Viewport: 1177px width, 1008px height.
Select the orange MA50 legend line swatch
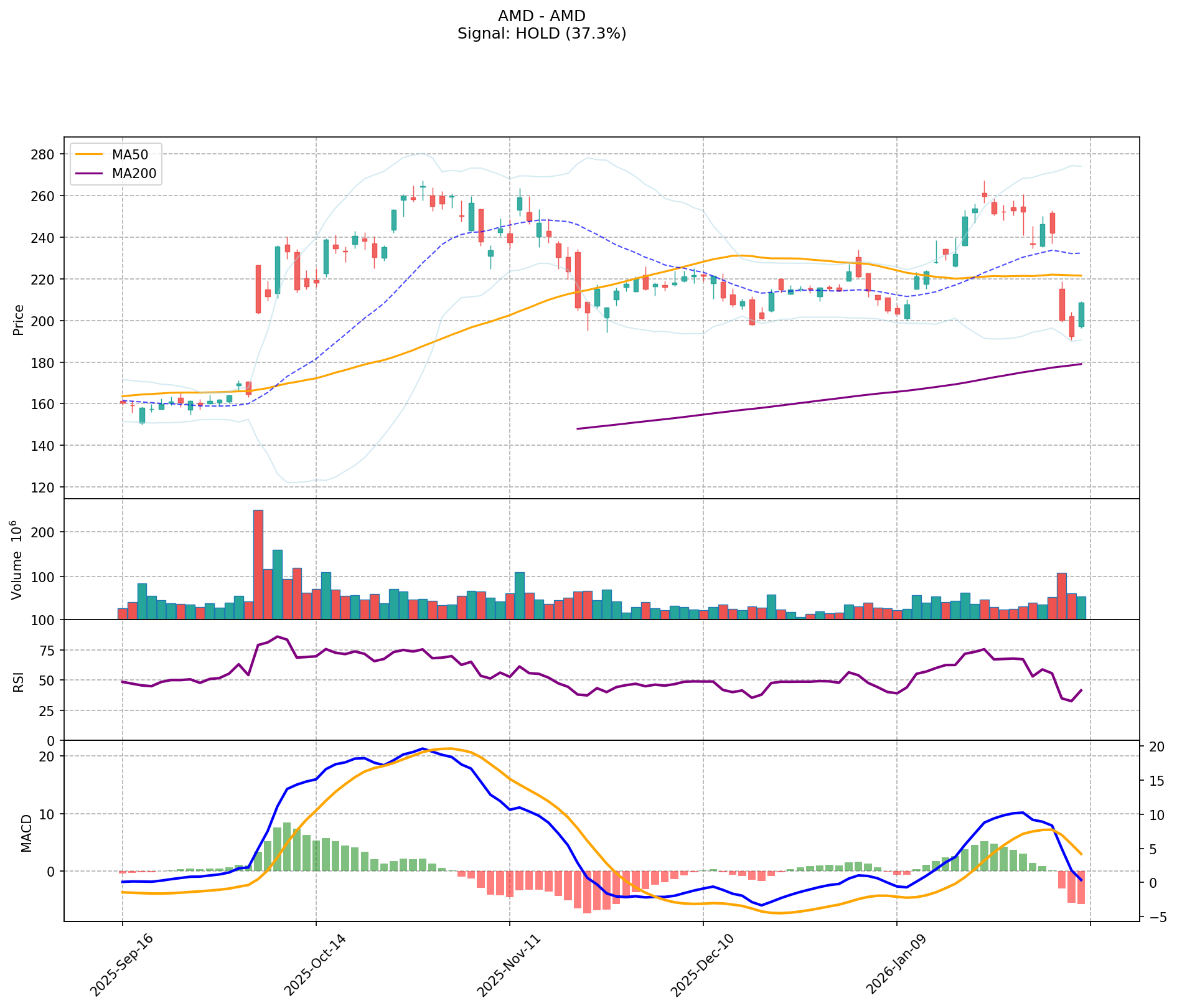pos(90,155)
